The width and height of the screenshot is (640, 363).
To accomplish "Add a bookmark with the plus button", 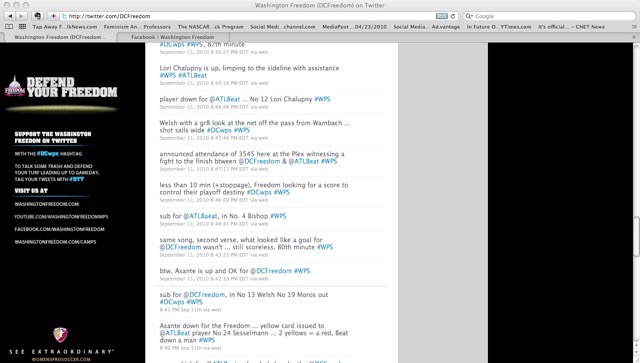I will [x=53, y=16].
